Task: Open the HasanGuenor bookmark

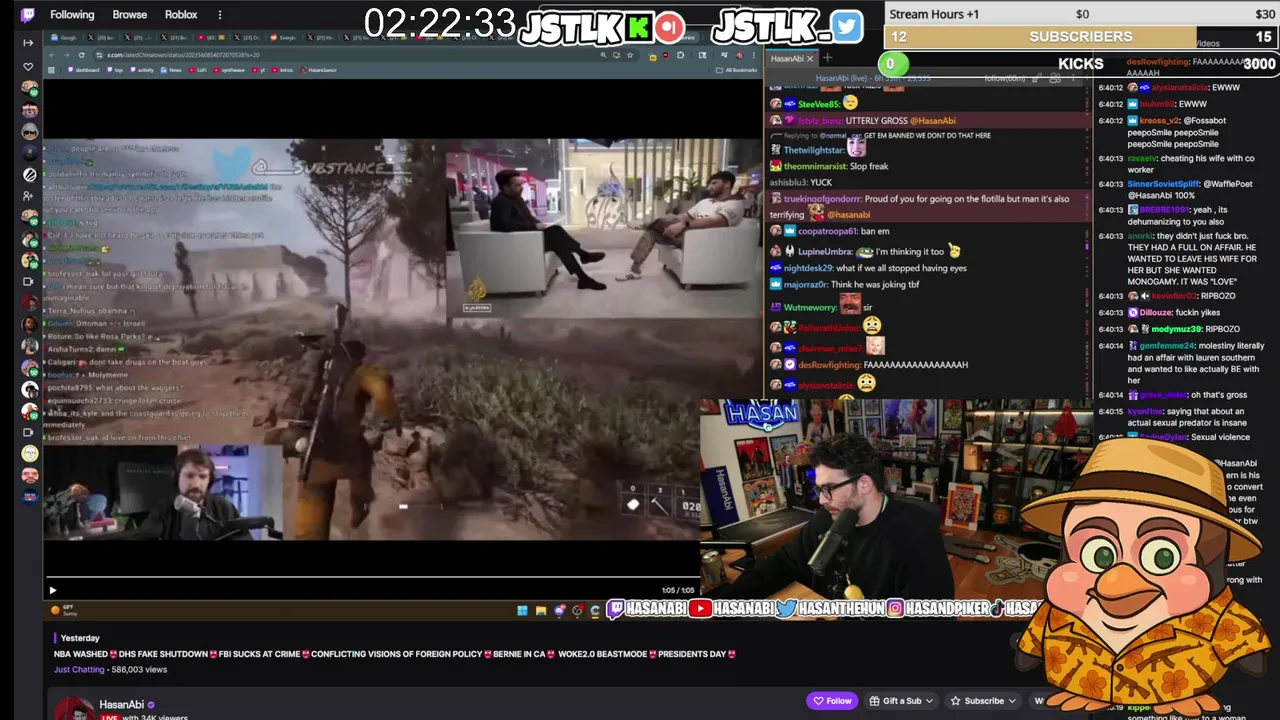Action: point(319,70)
